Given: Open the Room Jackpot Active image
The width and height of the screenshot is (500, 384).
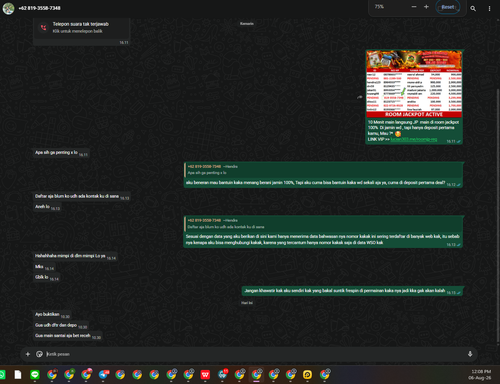Looking at the screenshot, I should (414, 84).
